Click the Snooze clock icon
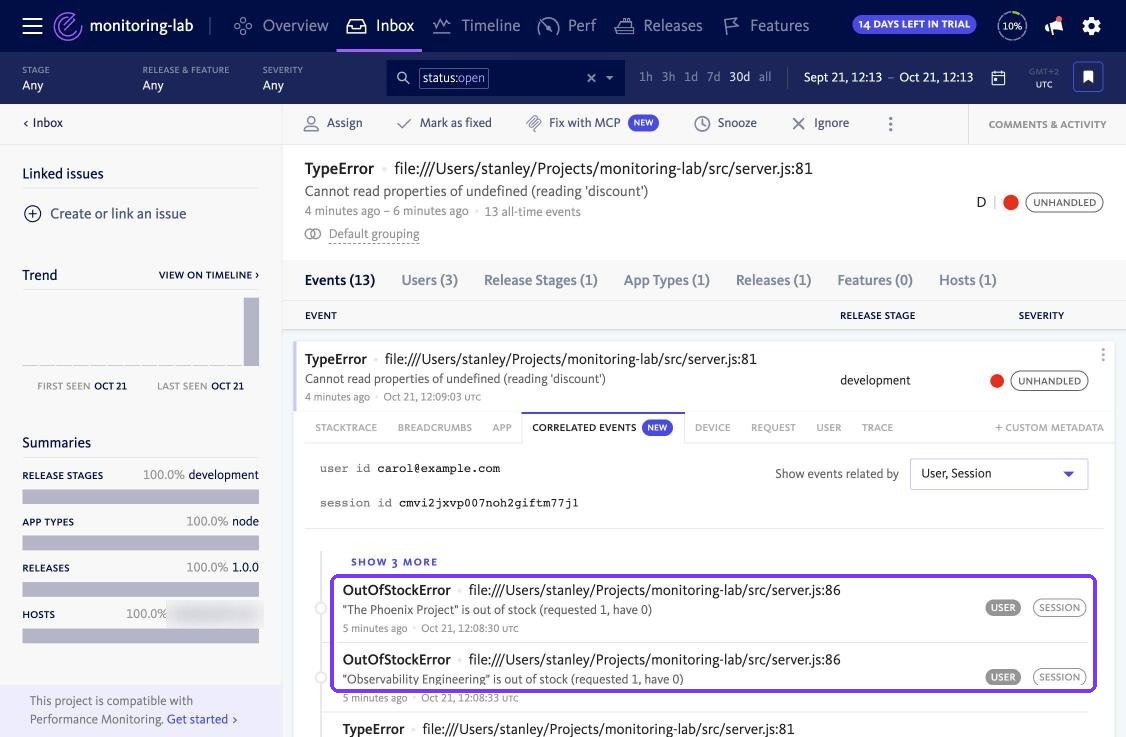This screenshot has height=737, width=1126. point(702,124)
